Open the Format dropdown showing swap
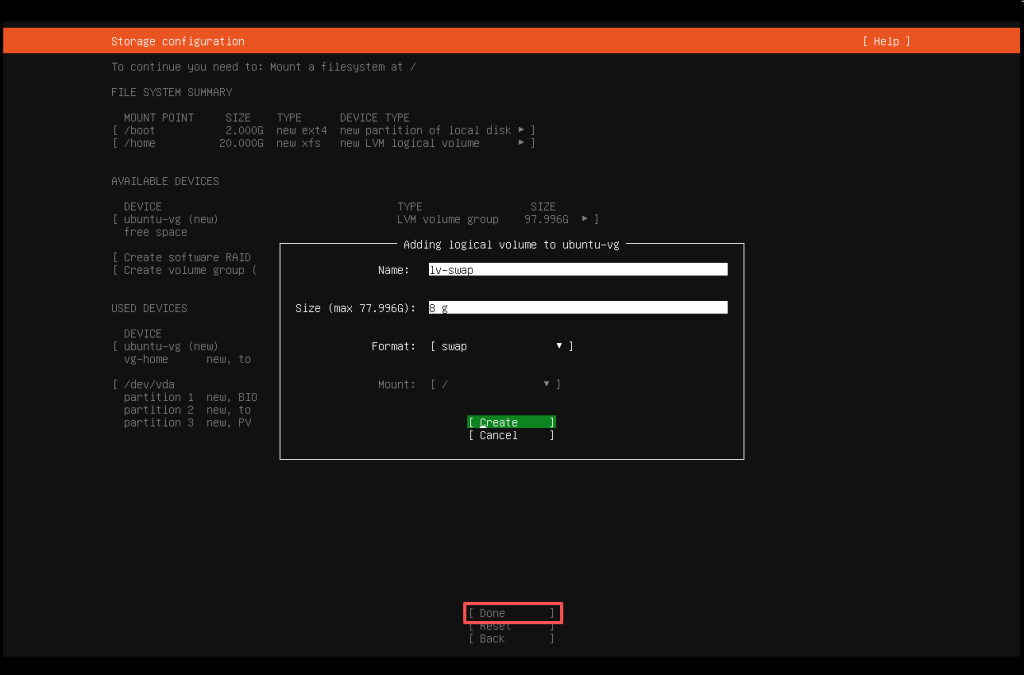This screenshot has width=1024, height=675. click(x=499, y=345)
